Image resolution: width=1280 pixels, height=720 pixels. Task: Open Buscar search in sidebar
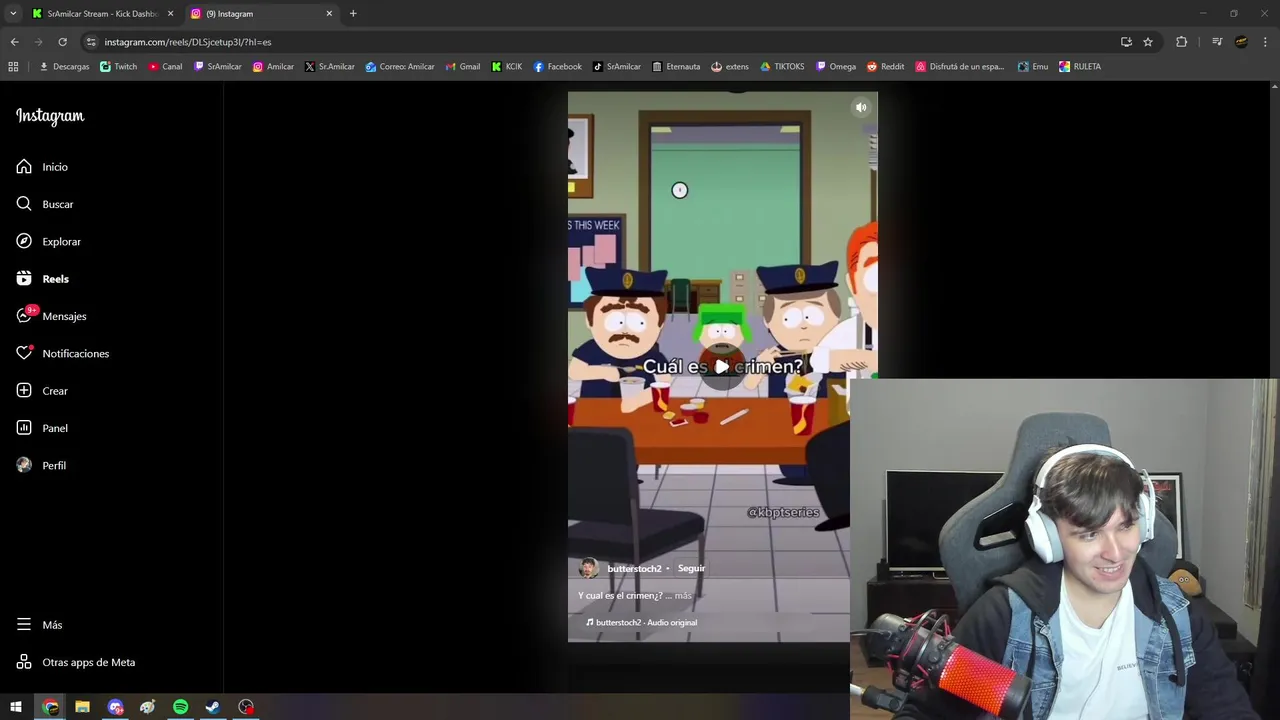[45, 204]
